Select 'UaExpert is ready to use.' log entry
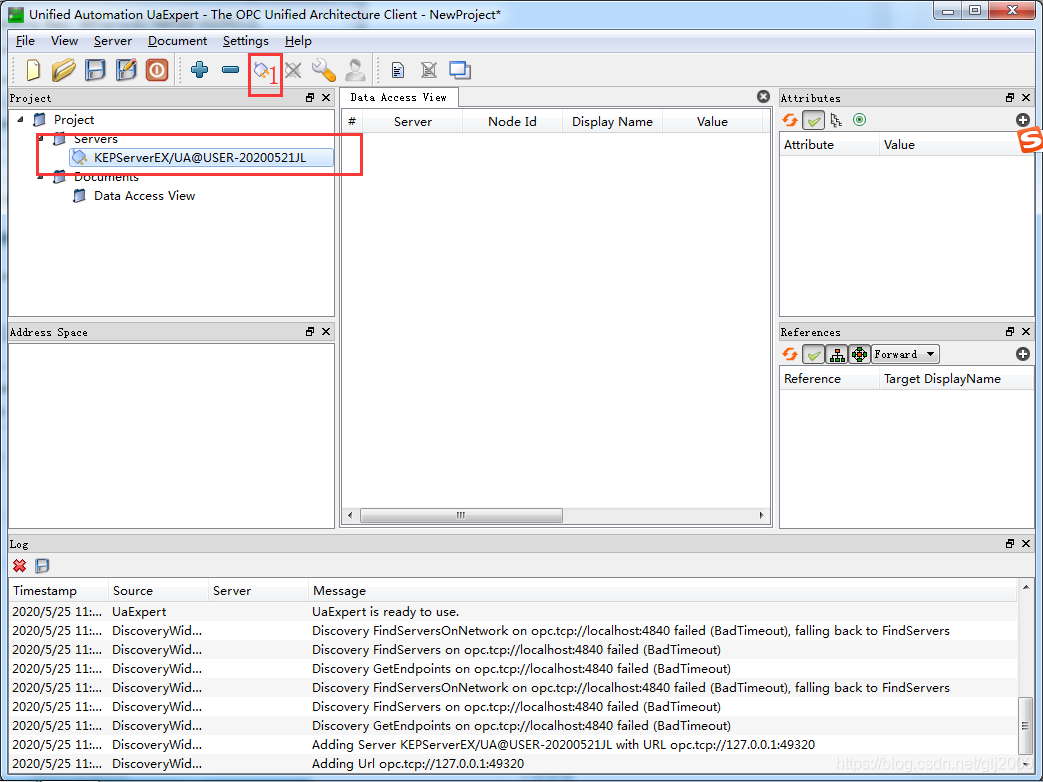 click(513, 612)
